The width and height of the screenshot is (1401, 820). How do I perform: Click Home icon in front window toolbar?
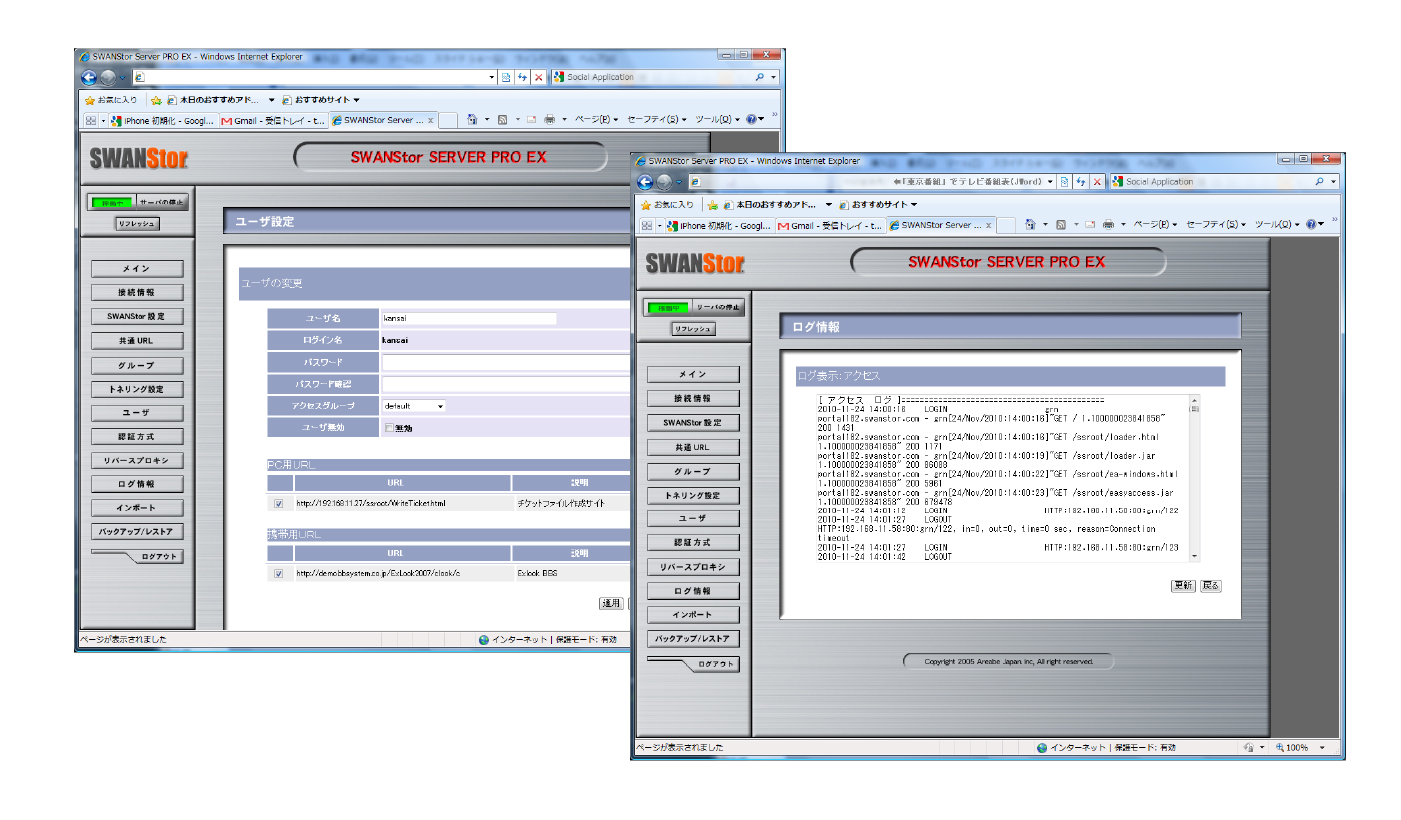1030,225
